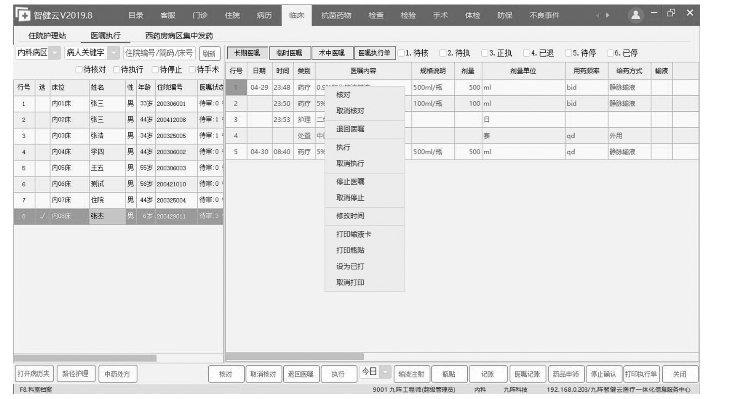Choose 退回医嘱 in the context menu
The width and height of the screenshot is (729, 399).
(x=364, y=129)
